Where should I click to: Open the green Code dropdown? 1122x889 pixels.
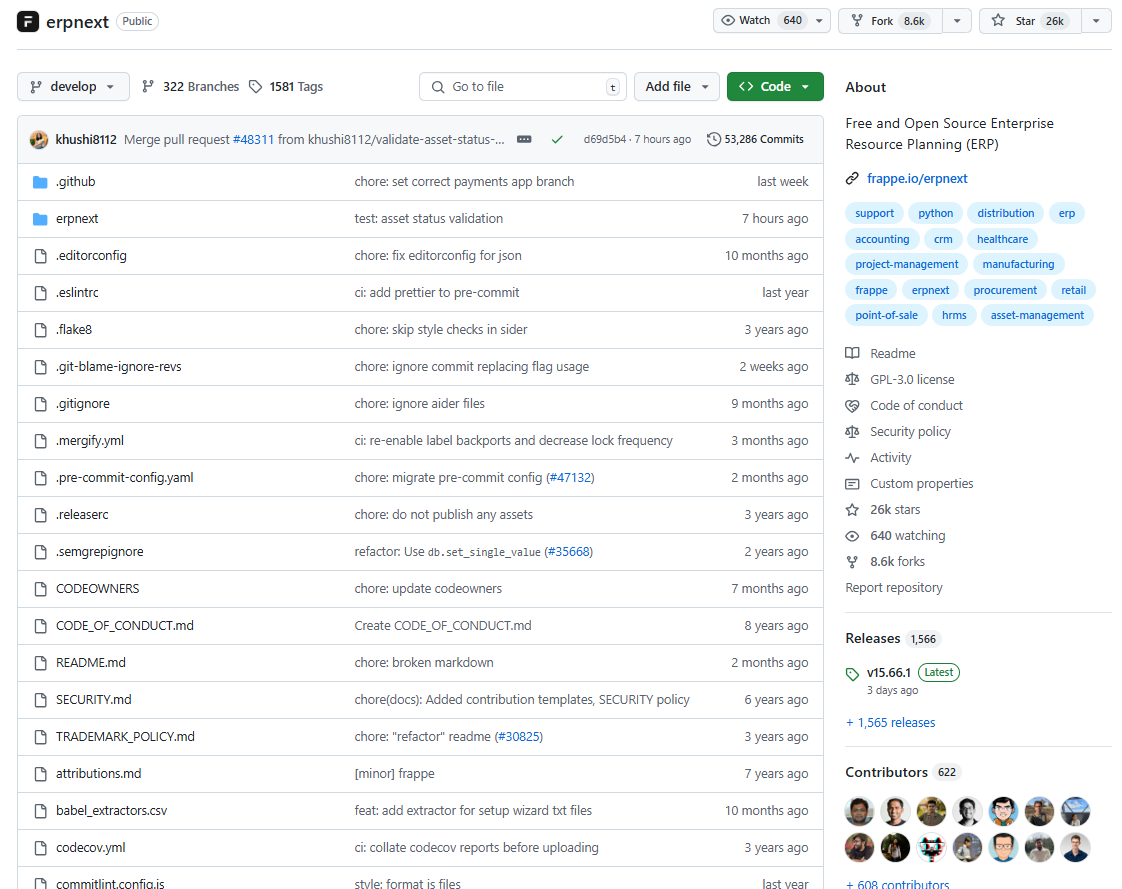(x=775, y=87)
